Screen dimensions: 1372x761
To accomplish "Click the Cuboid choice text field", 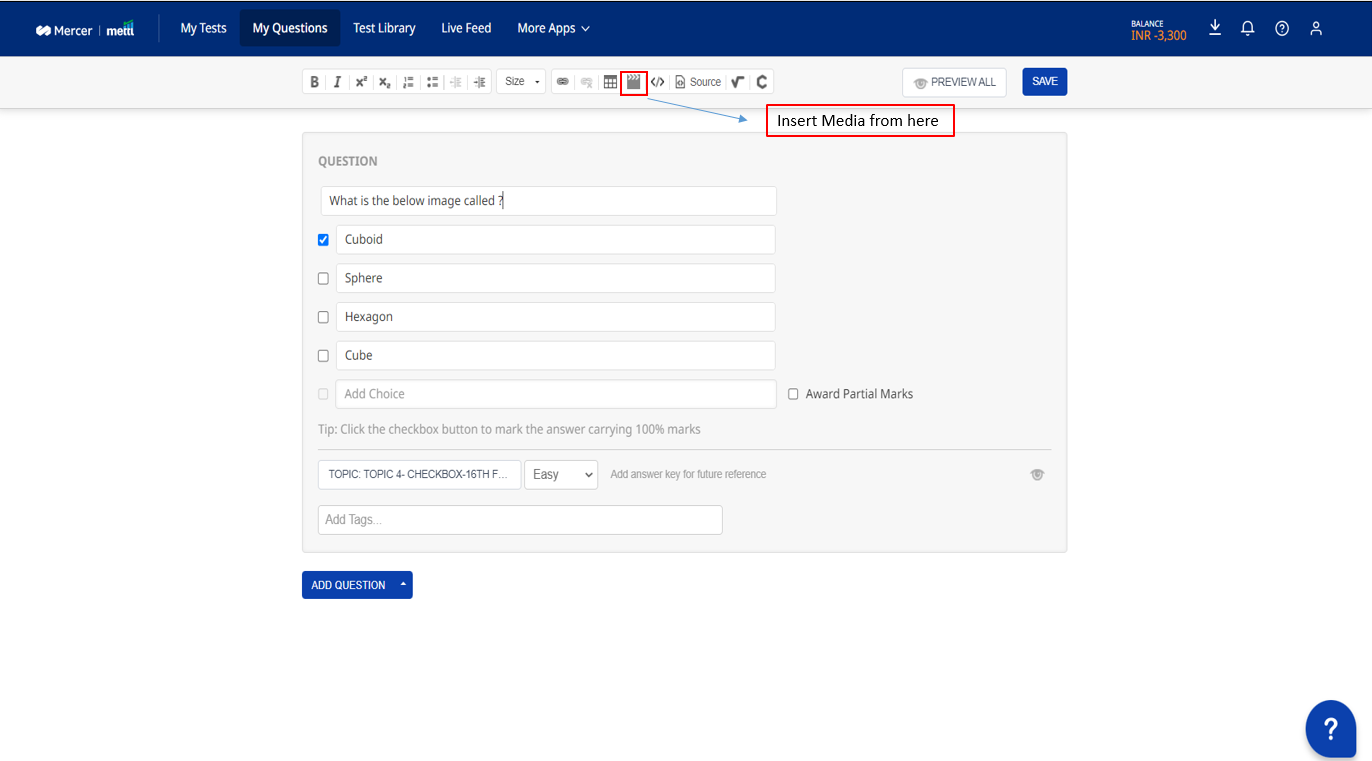I will click(555, 240).
